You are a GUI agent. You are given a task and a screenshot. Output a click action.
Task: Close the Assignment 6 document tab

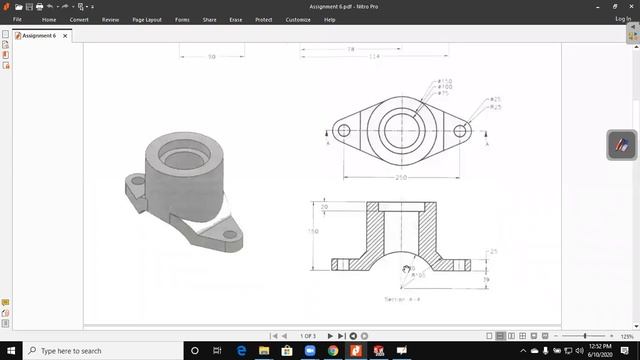tap(65, 36)
